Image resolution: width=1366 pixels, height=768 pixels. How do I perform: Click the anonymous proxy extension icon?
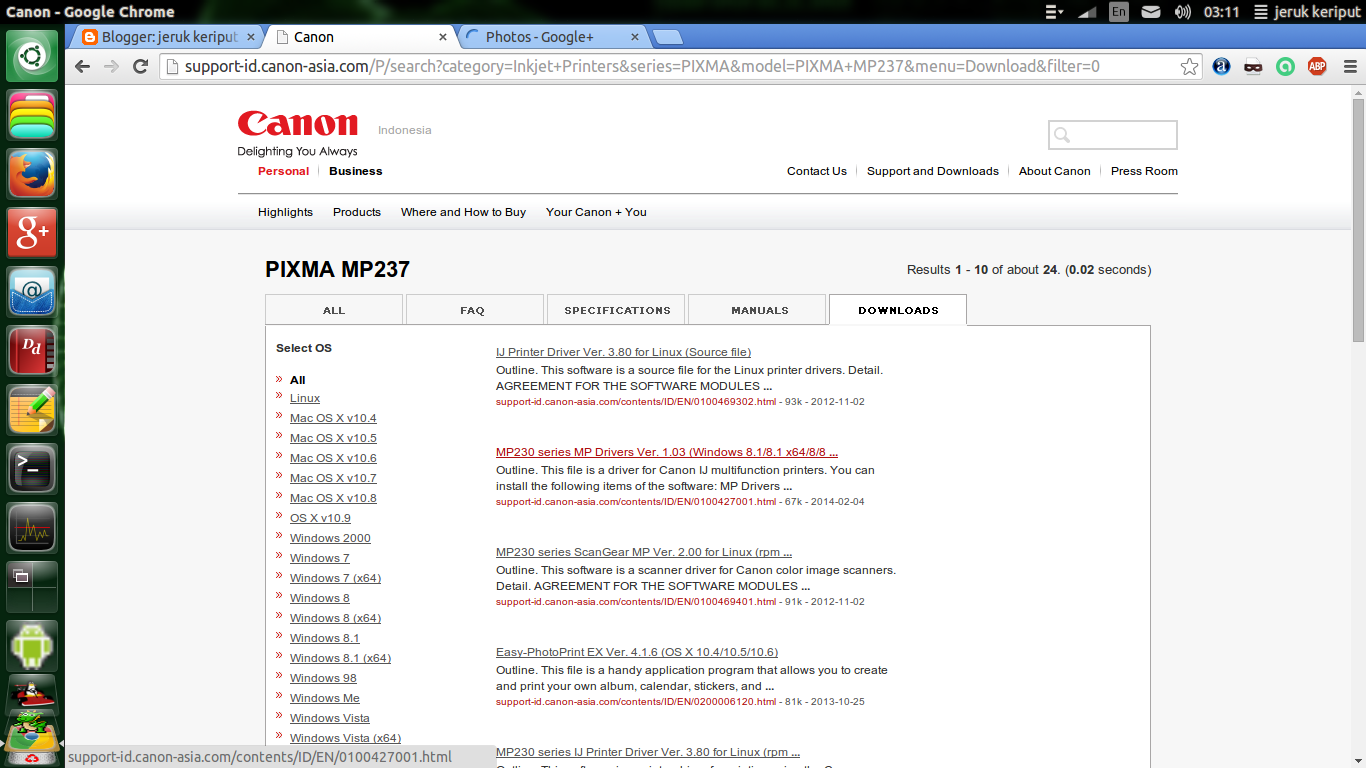coord(1253,67)
